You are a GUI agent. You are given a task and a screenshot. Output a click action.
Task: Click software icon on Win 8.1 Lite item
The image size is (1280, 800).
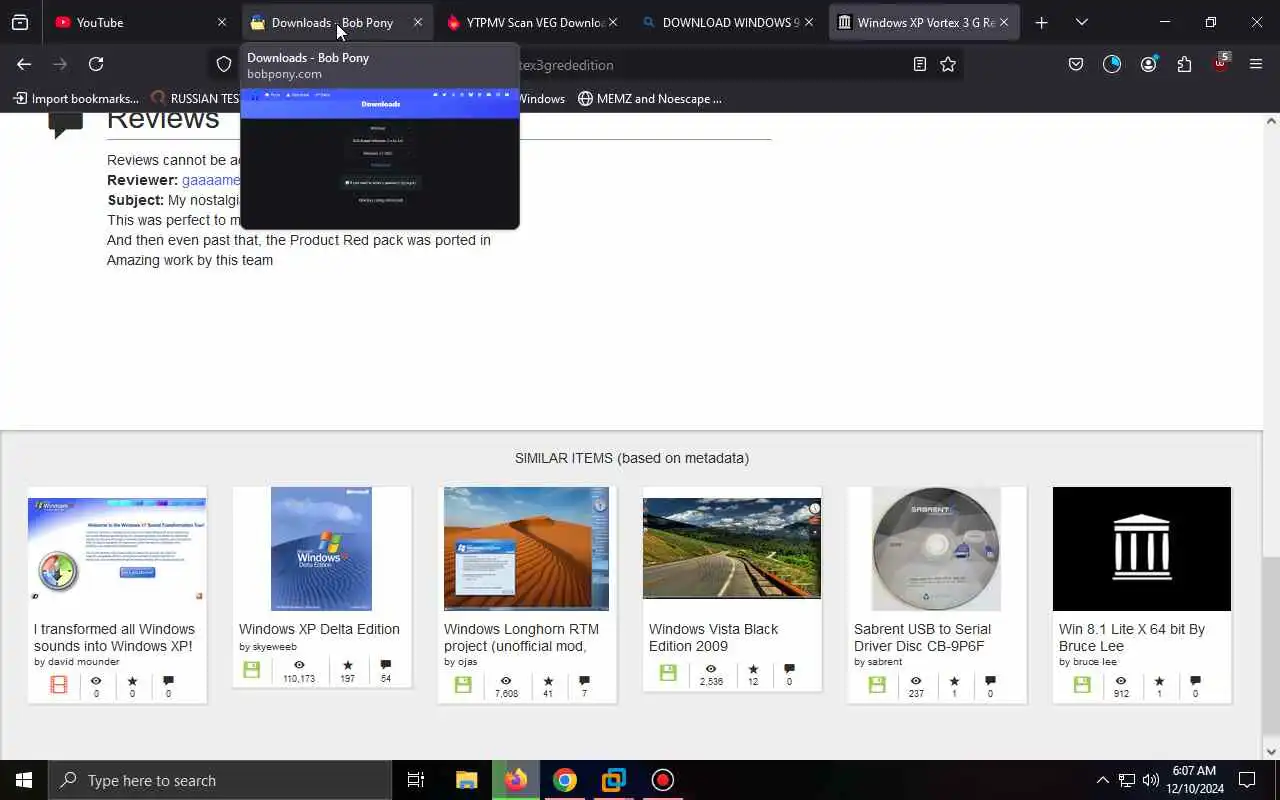point(1082,685)
